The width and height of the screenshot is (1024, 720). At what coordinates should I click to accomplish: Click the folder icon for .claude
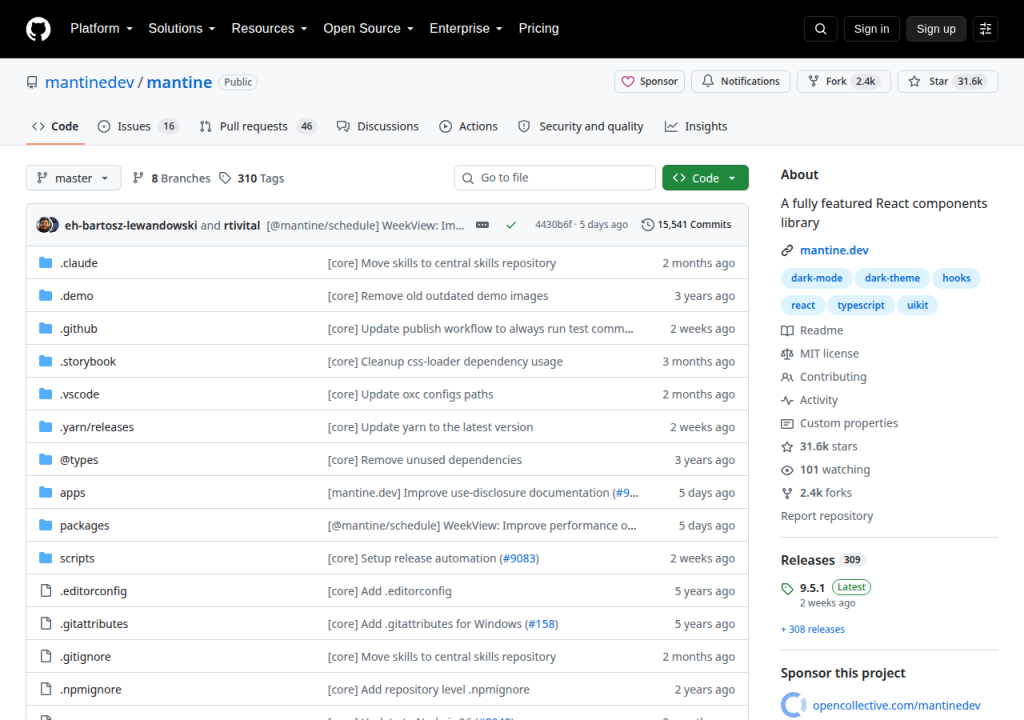[x=46, y=263]
